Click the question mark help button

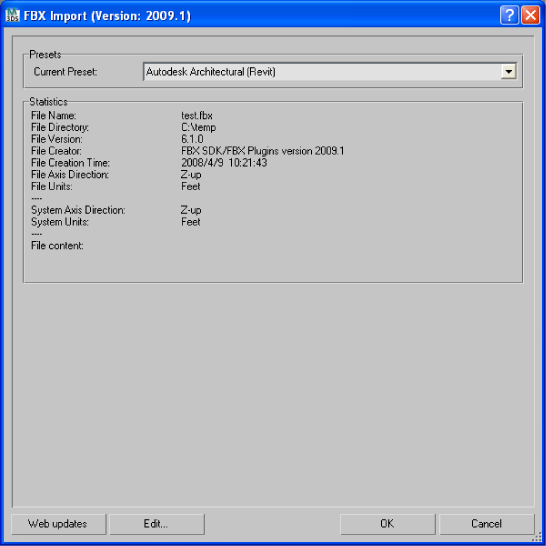(x=509, y=15)
